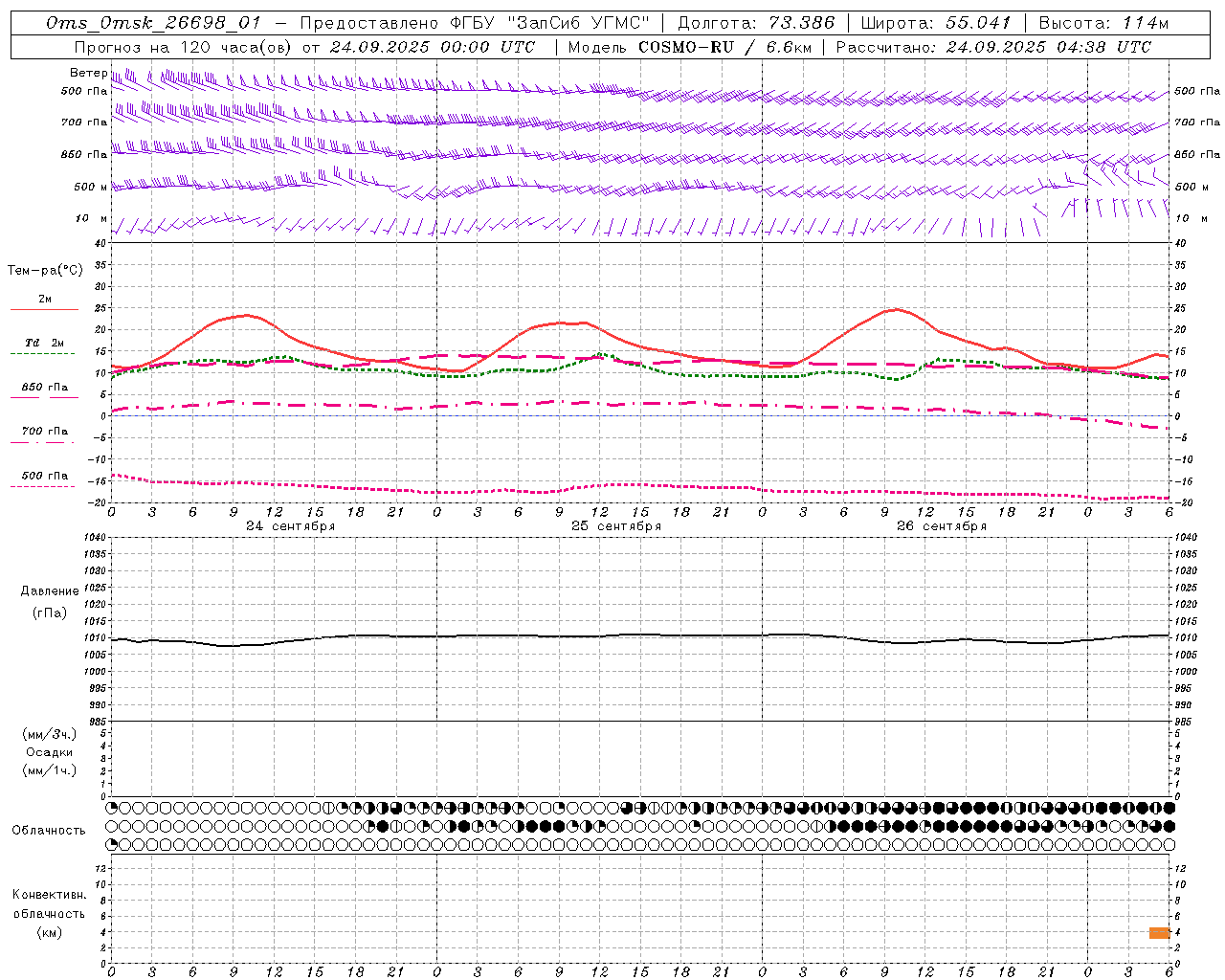
Task: Click the Давление panel label
Action: pos(50,591)
